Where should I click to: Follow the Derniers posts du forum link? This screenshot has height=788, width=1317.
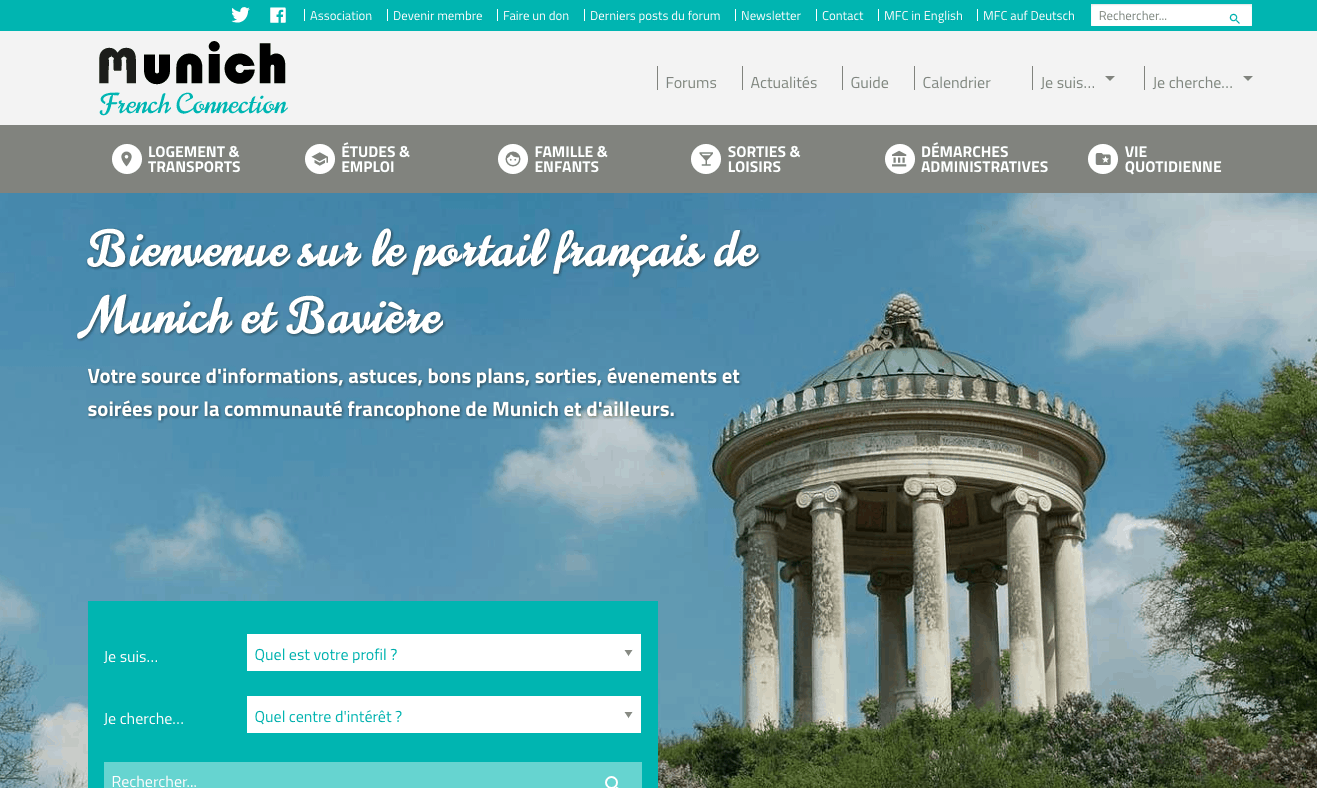655,16
